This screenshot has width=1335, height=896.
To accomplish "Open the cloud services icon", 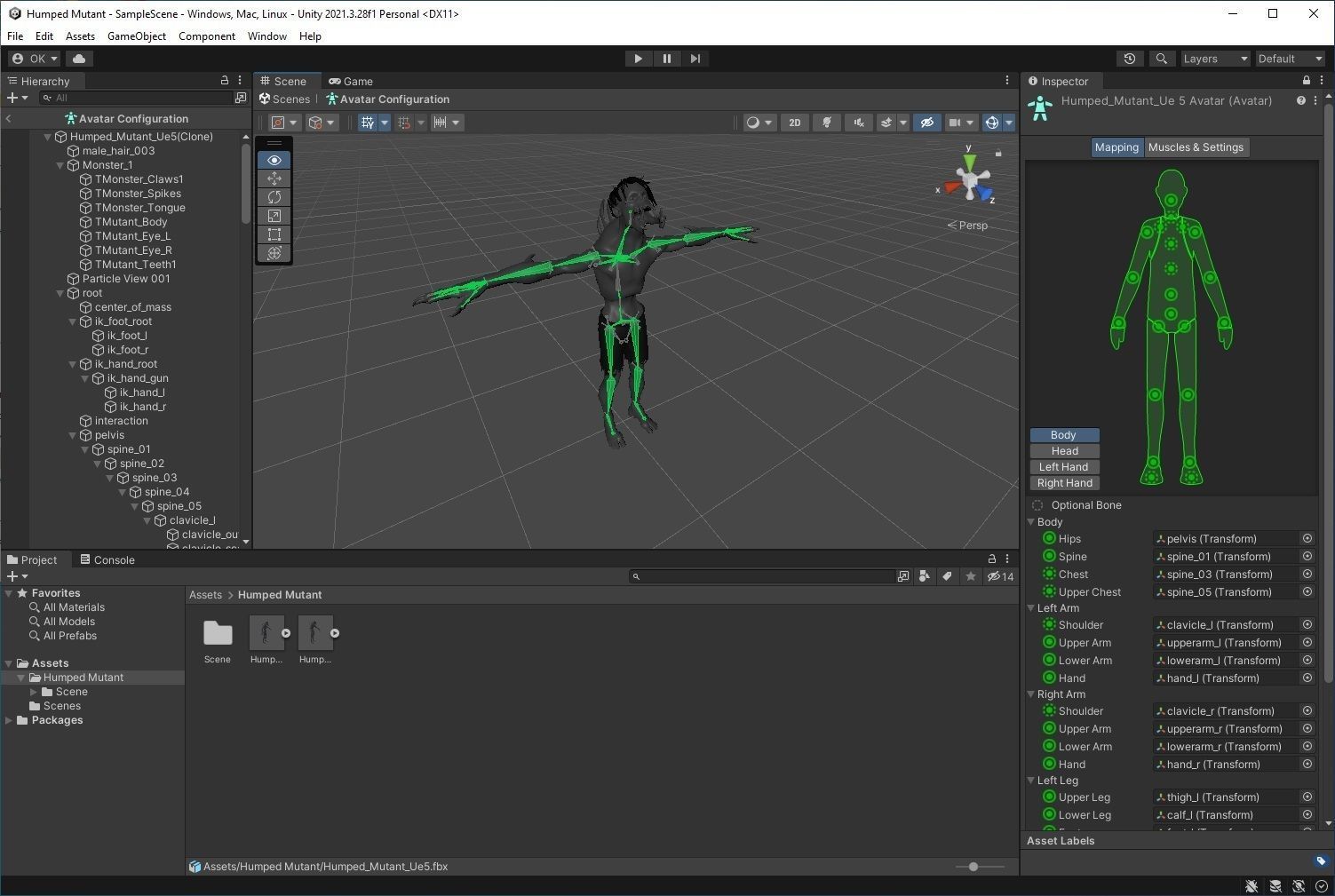I will coord(79,59).
